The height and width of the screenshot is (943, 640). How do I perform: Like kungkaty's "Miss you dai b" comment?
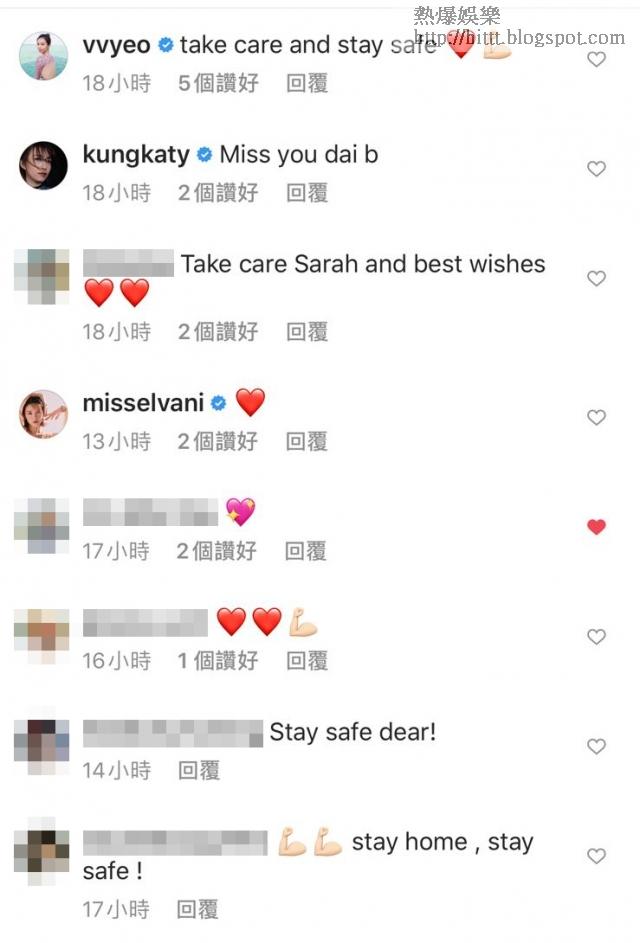coord(596,169)
